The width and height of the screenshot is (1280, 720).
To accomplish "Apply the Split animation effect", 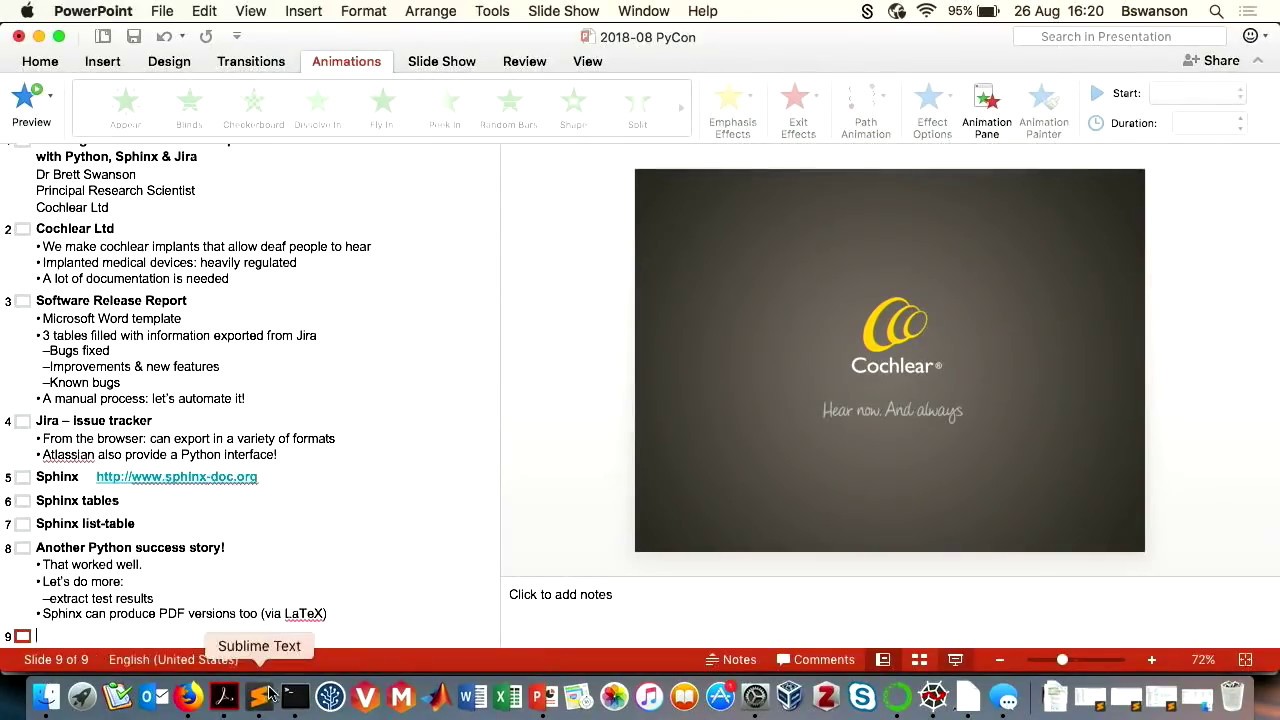I will [x=637, y=108].
